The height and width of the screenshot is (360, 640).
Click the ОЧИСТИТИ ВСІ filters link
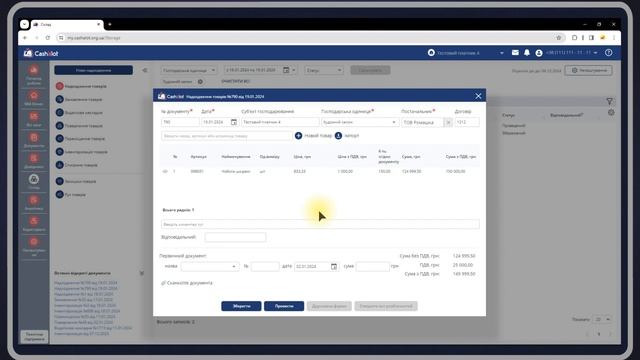tap(235, 82)
